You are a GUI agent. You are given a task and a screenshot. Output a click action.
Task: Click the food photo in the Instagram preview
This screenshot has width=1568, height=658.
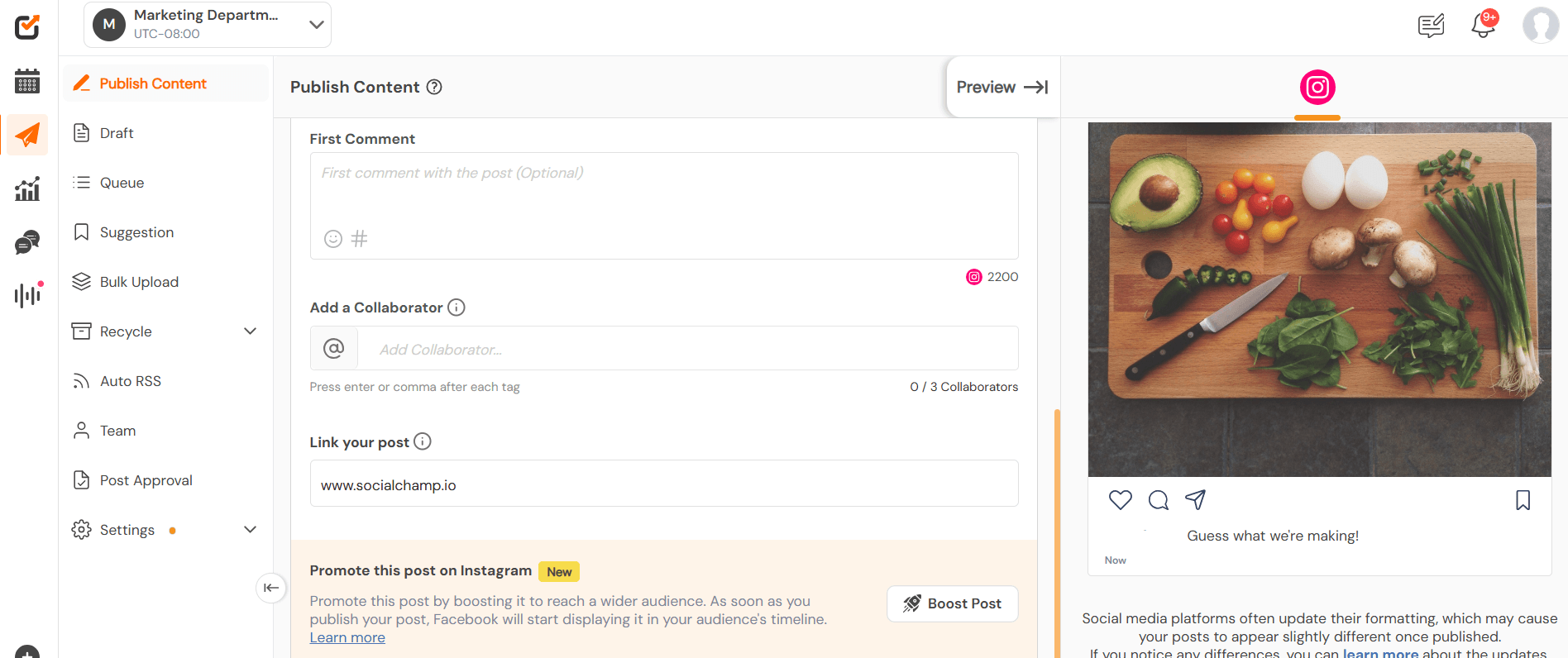pos(1319,299)
